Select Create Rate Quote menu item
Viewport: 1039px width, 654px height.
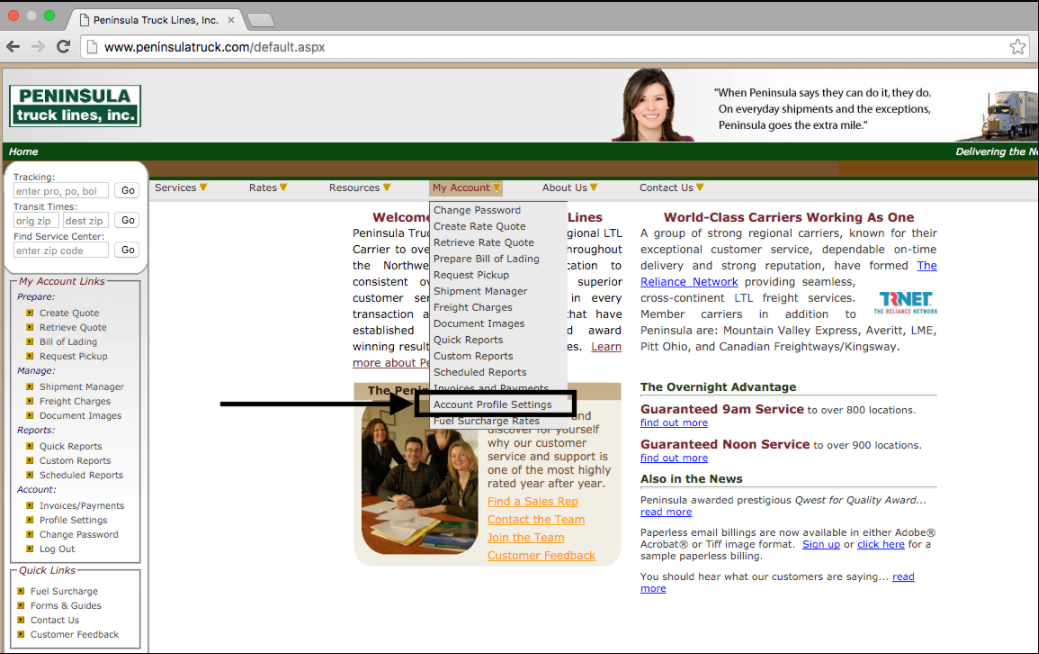coord(480,226)
